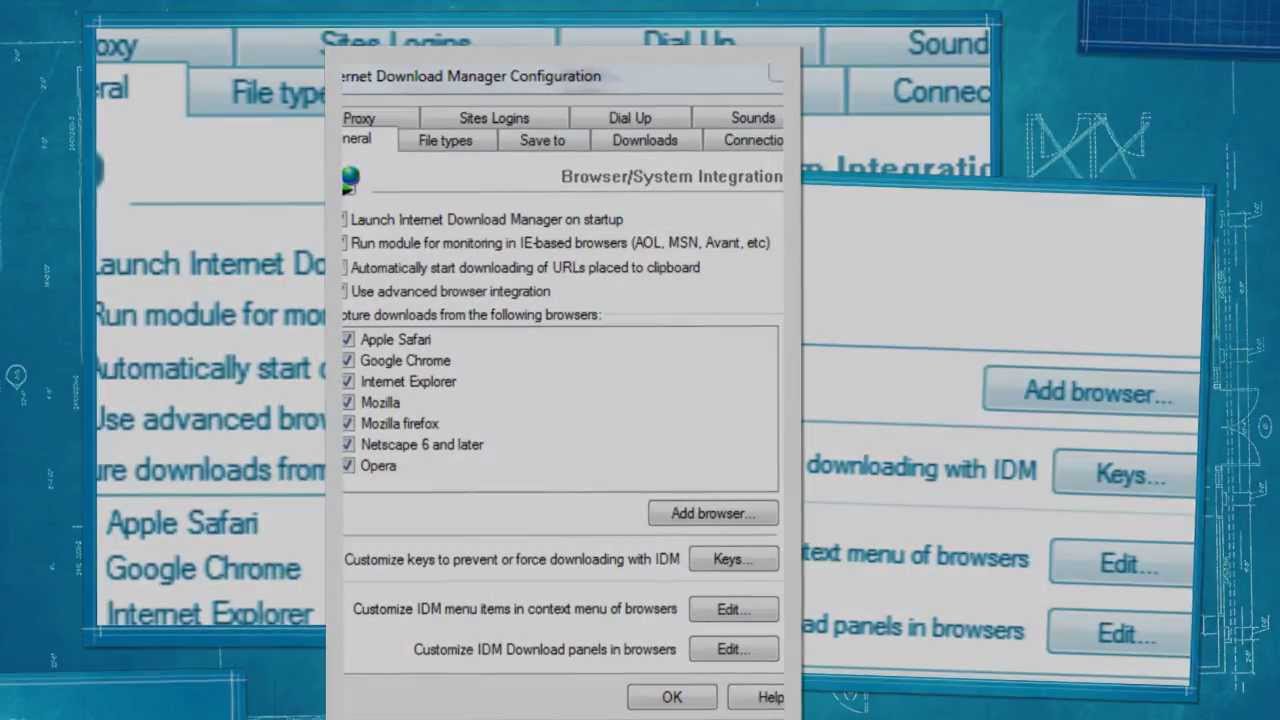The image size is (1280, 720).
Task: Select large Apple Safari text in blurred background
Action: [x=182, y=523]
